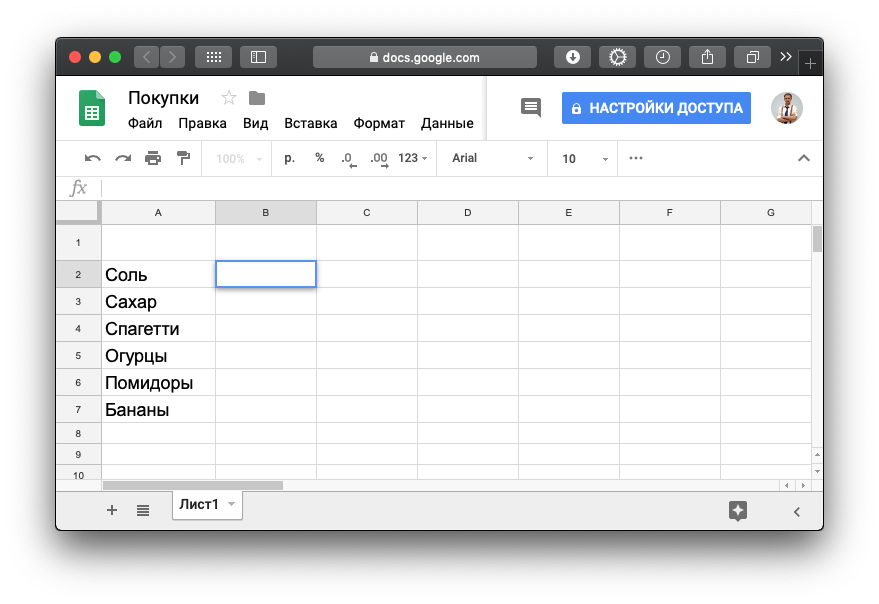Viewport: 879px width, 604px height.
Task: Open the Explore panel at bottom right
Action: tap(737, 511)
